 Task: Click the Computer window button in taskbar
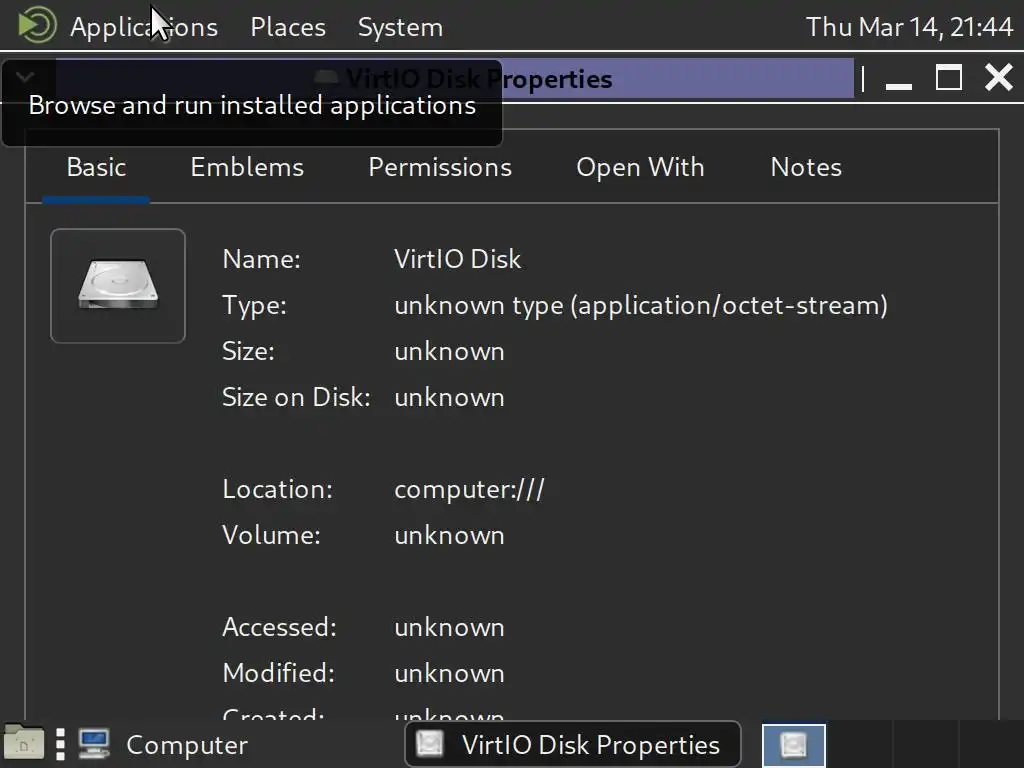(165, 744)
